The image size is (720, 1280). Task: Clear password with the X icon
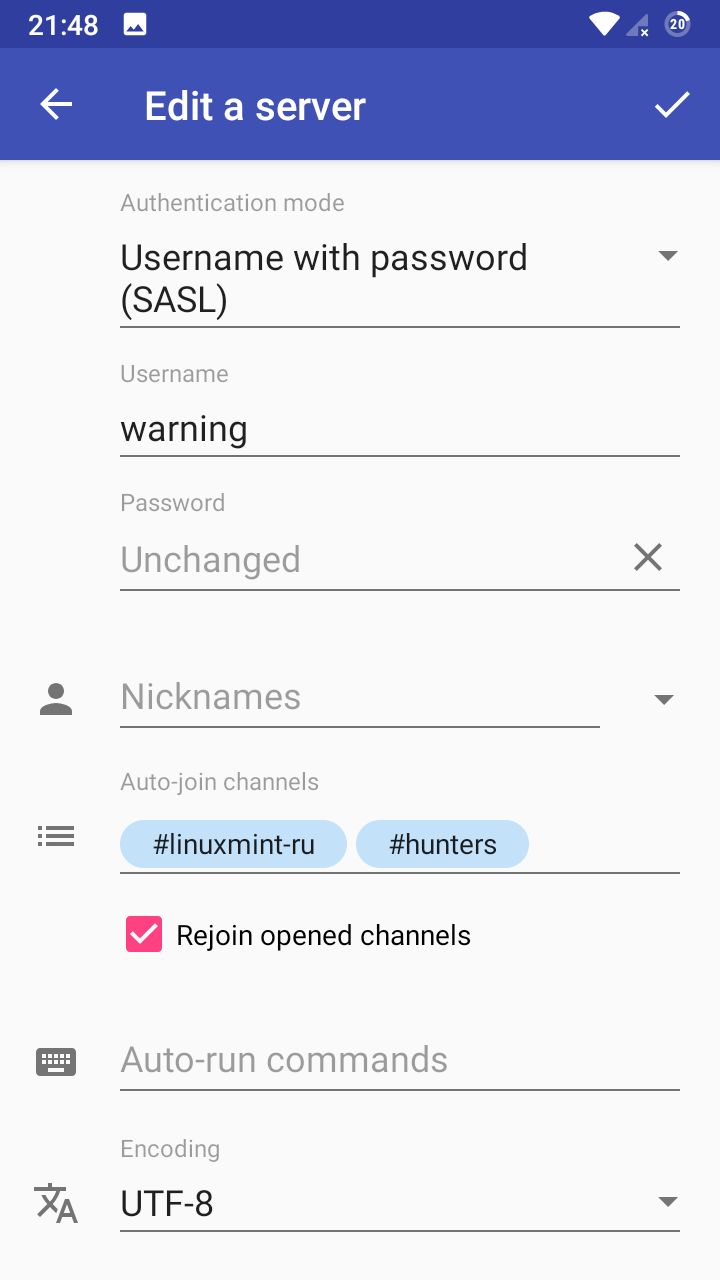tap(648, 557)
